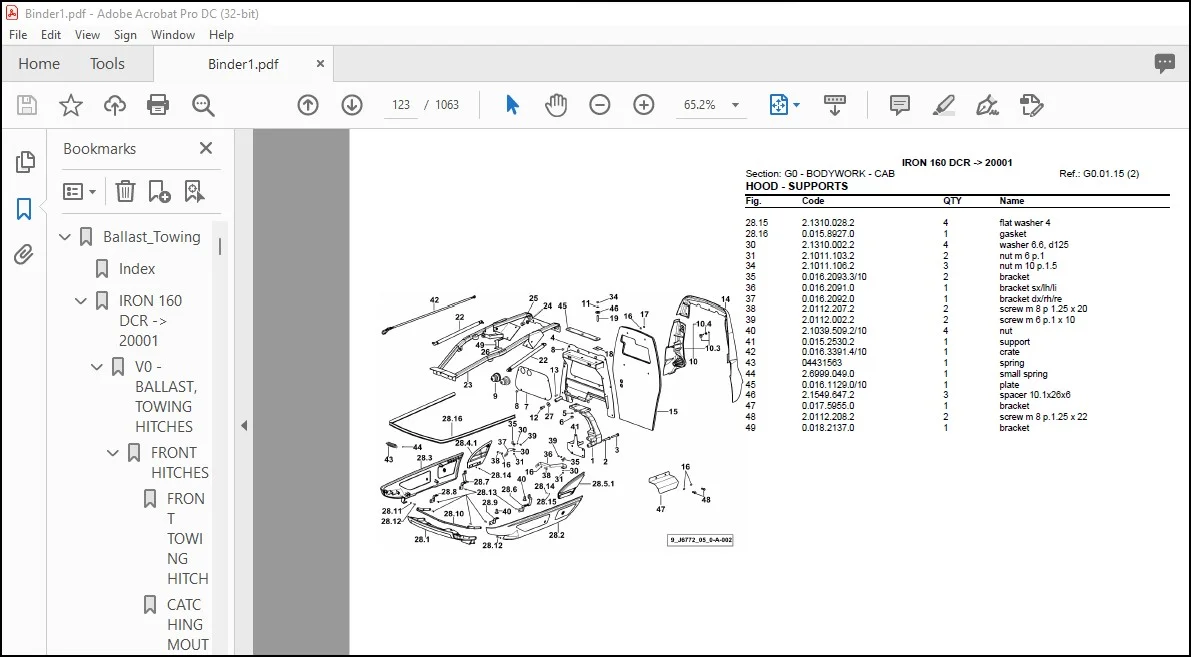
Task: Open the CATCHING MOUT bookmark
Action: tap(187, 624)
